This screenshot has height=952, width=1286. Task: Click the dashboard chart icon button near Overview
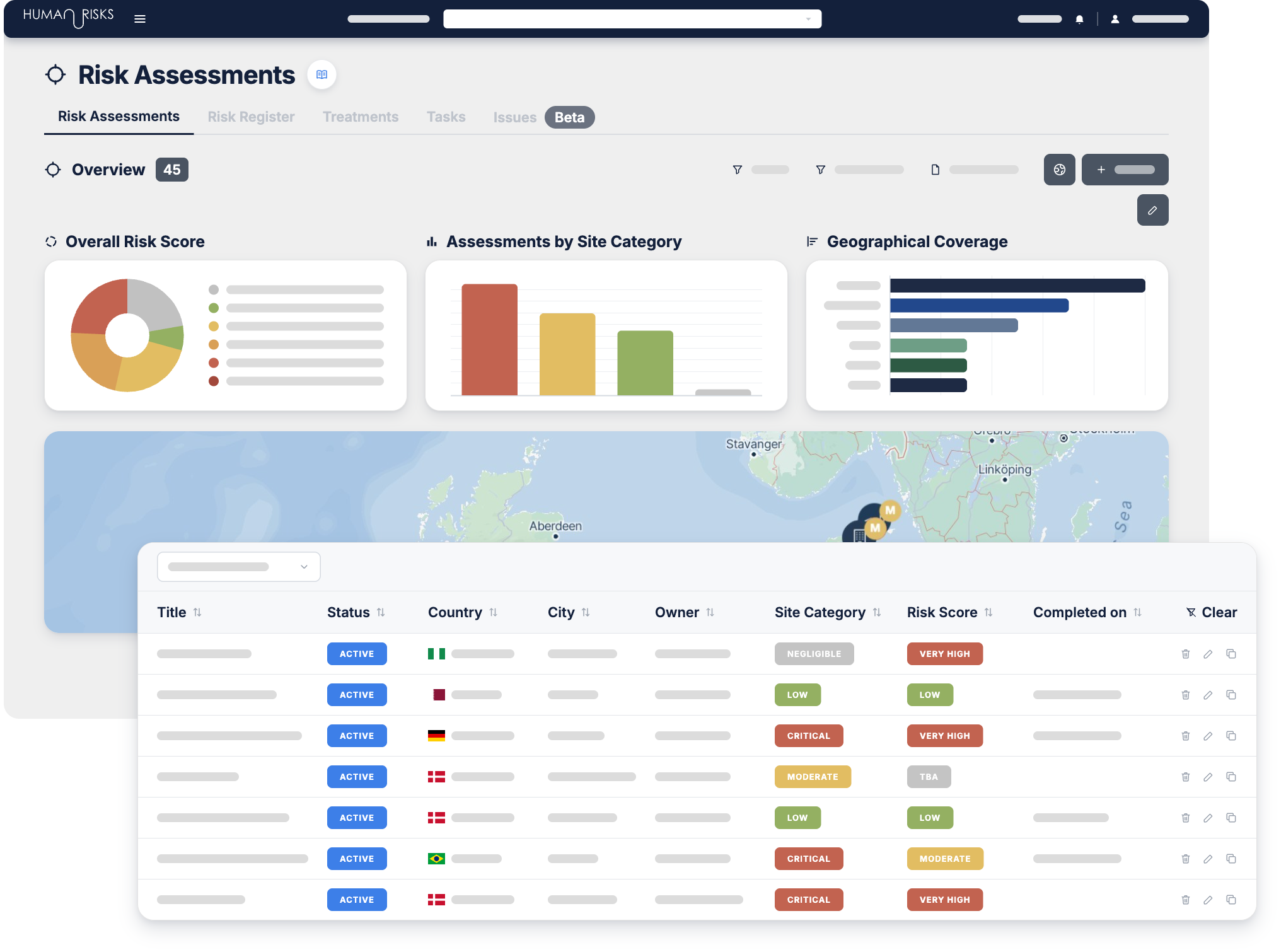[1059, 170]
